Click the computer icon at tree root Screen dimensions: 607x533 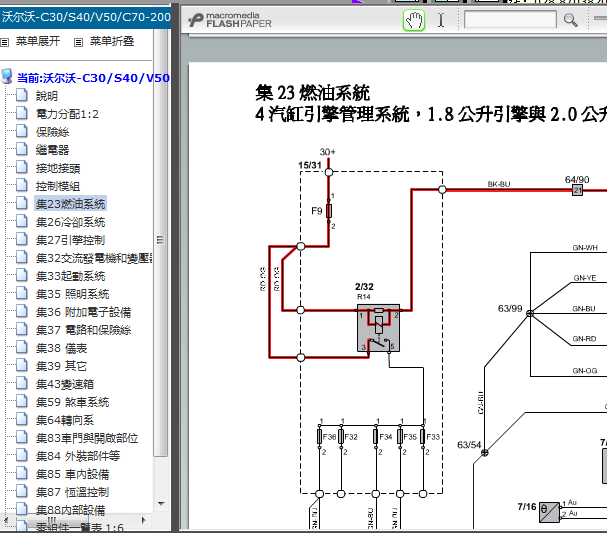[x=7, y=76]
